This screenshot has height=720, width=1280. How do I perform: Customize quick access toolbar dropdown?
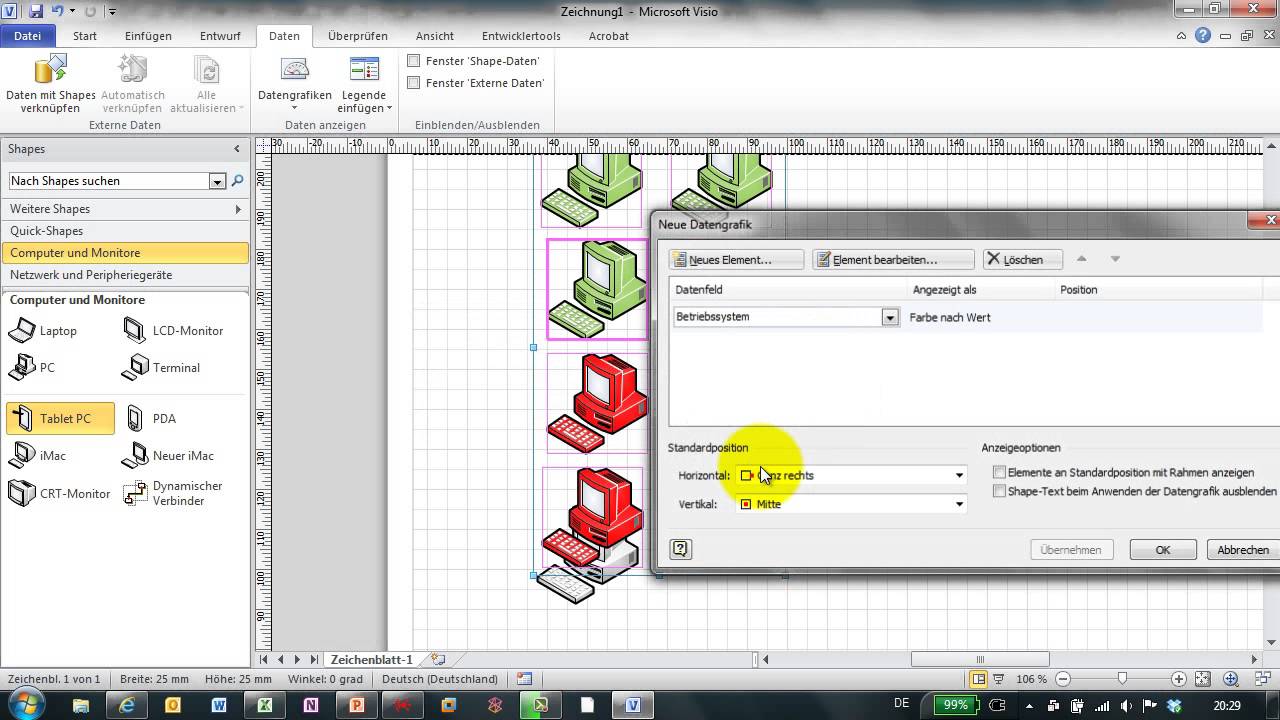[111, 12]
